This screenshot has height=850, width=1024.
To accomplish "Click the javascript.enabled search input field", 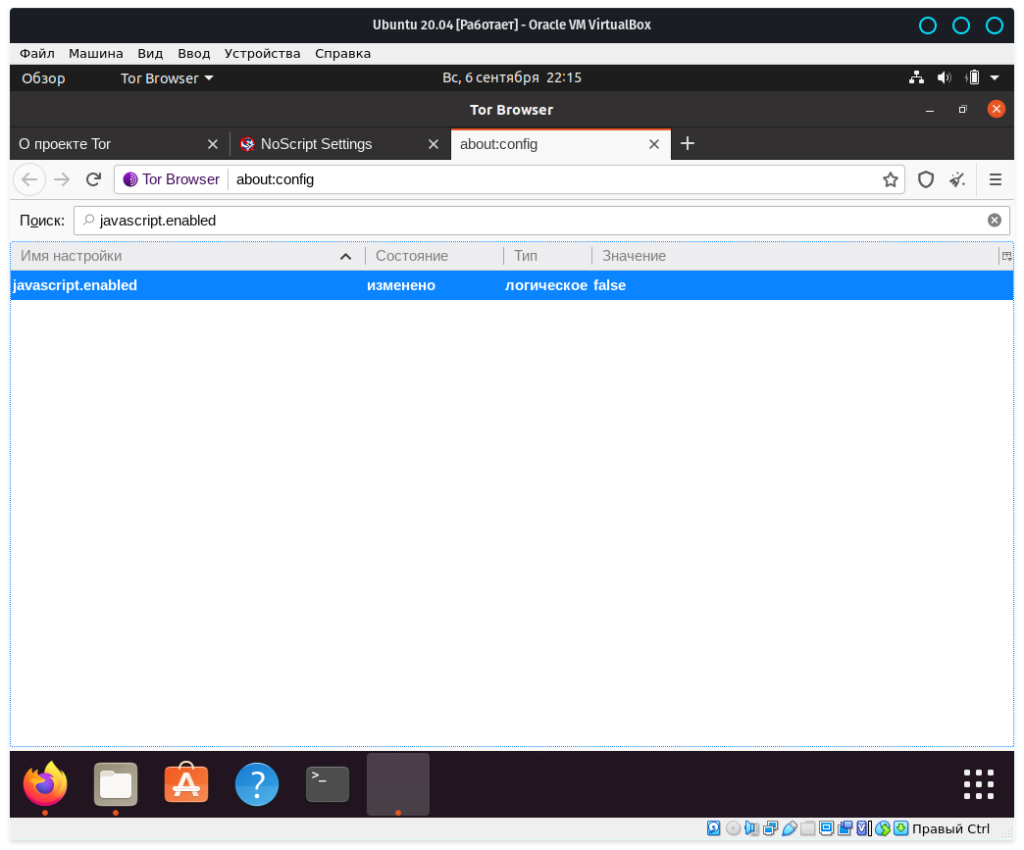I will pos(530,220).
